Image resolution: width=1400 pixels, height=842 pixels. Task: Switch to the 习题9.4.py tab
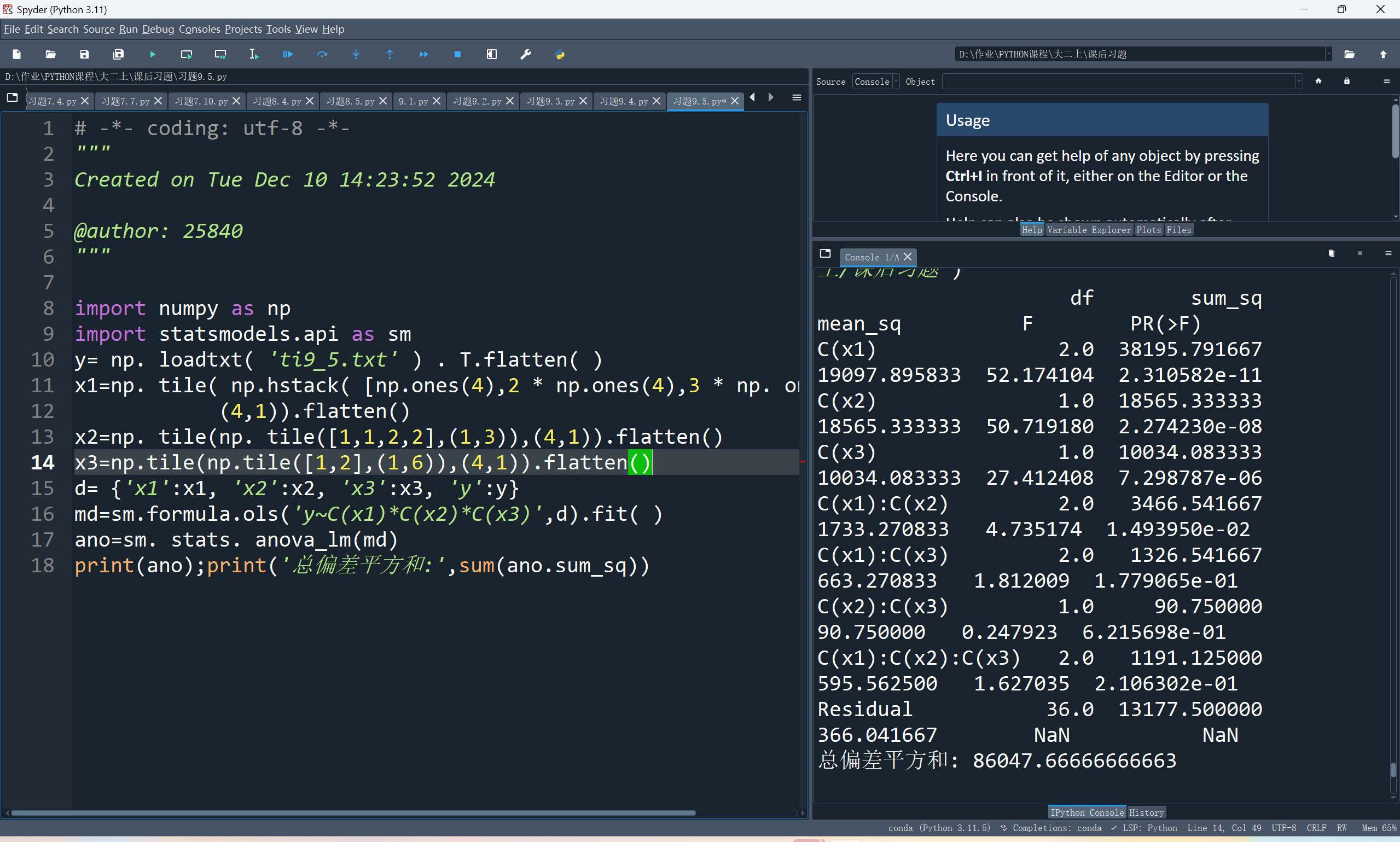coord(624,101)
